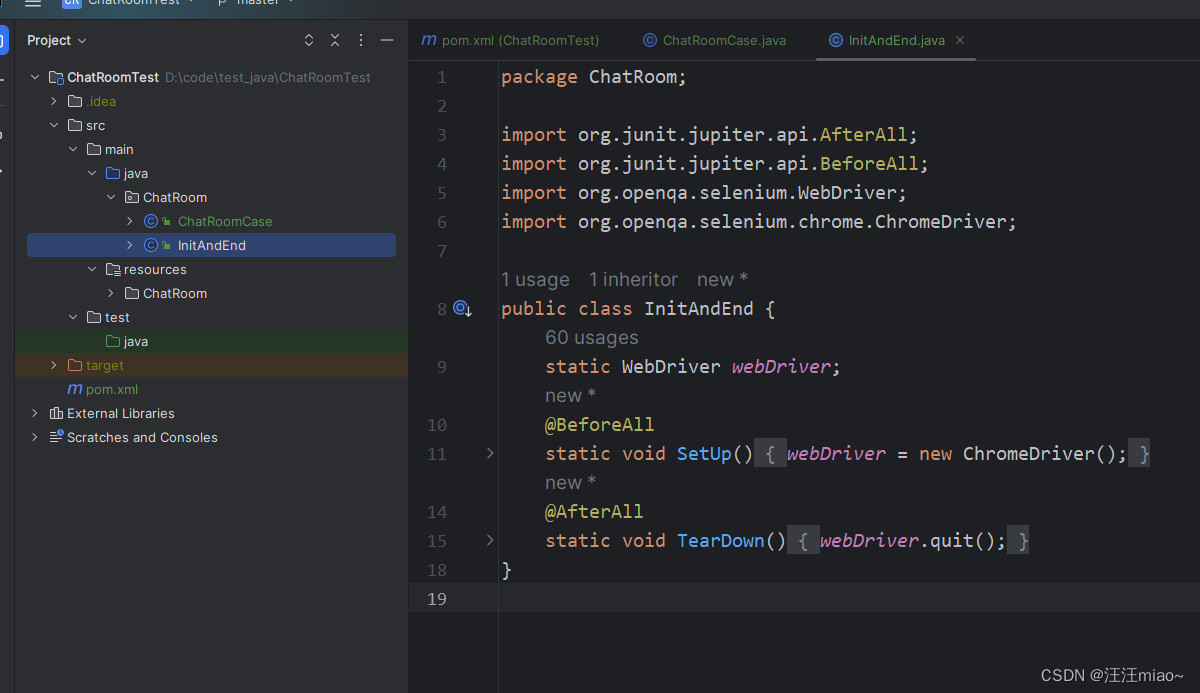Expand the ChatRoomCase class node chevron
The image size is (1200, 693).
click(x=130, y=221)
